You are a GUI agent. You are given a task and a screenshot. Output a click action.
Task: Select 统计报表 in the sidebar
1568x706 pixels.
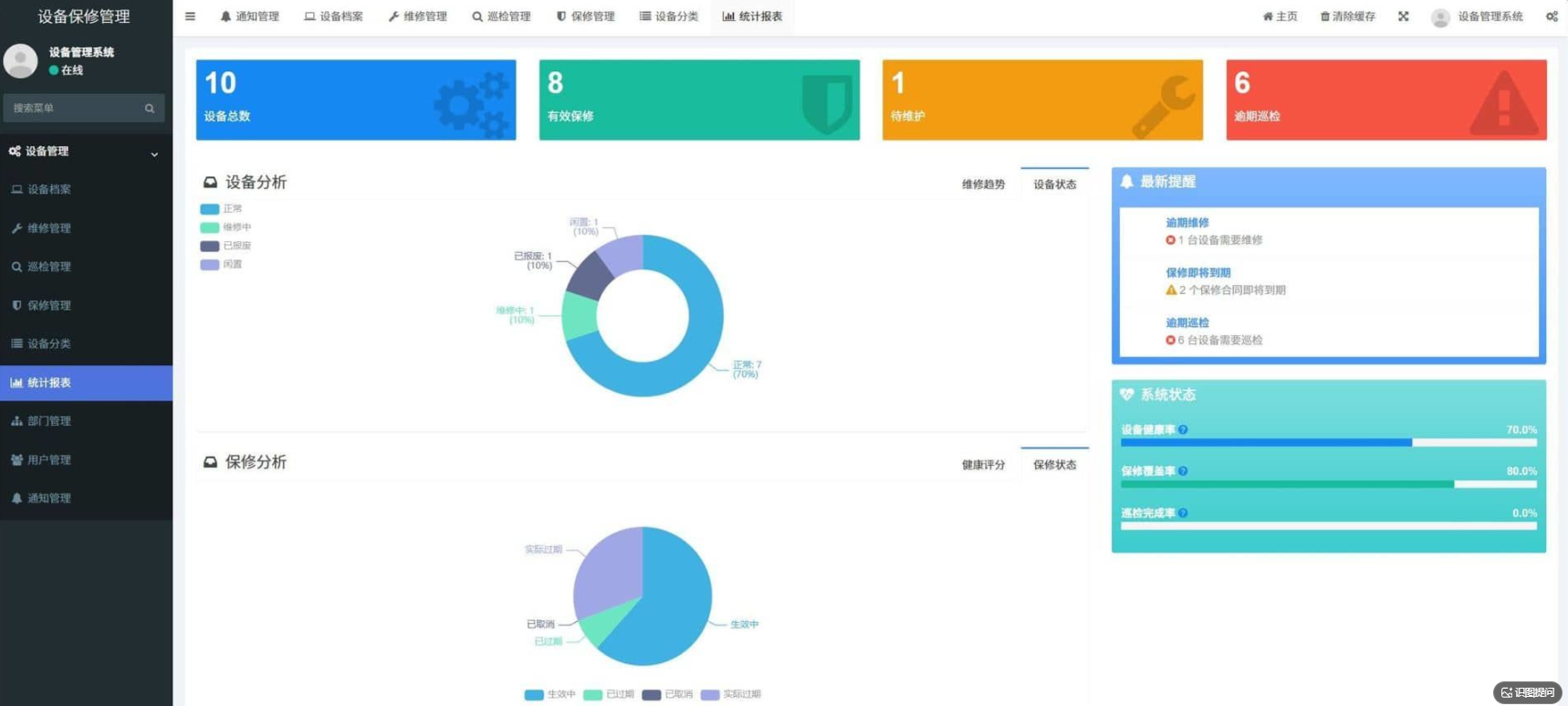pyautogui.click(x=86, y=383)
